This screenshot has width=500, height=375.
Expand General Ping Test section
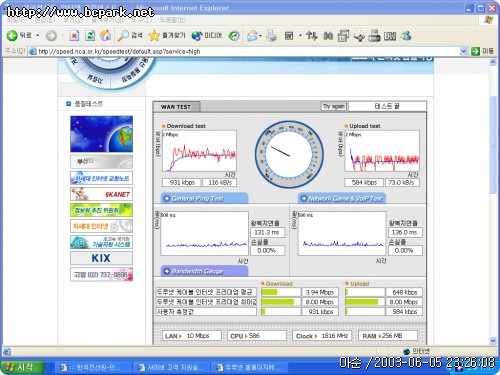[204, 199]
